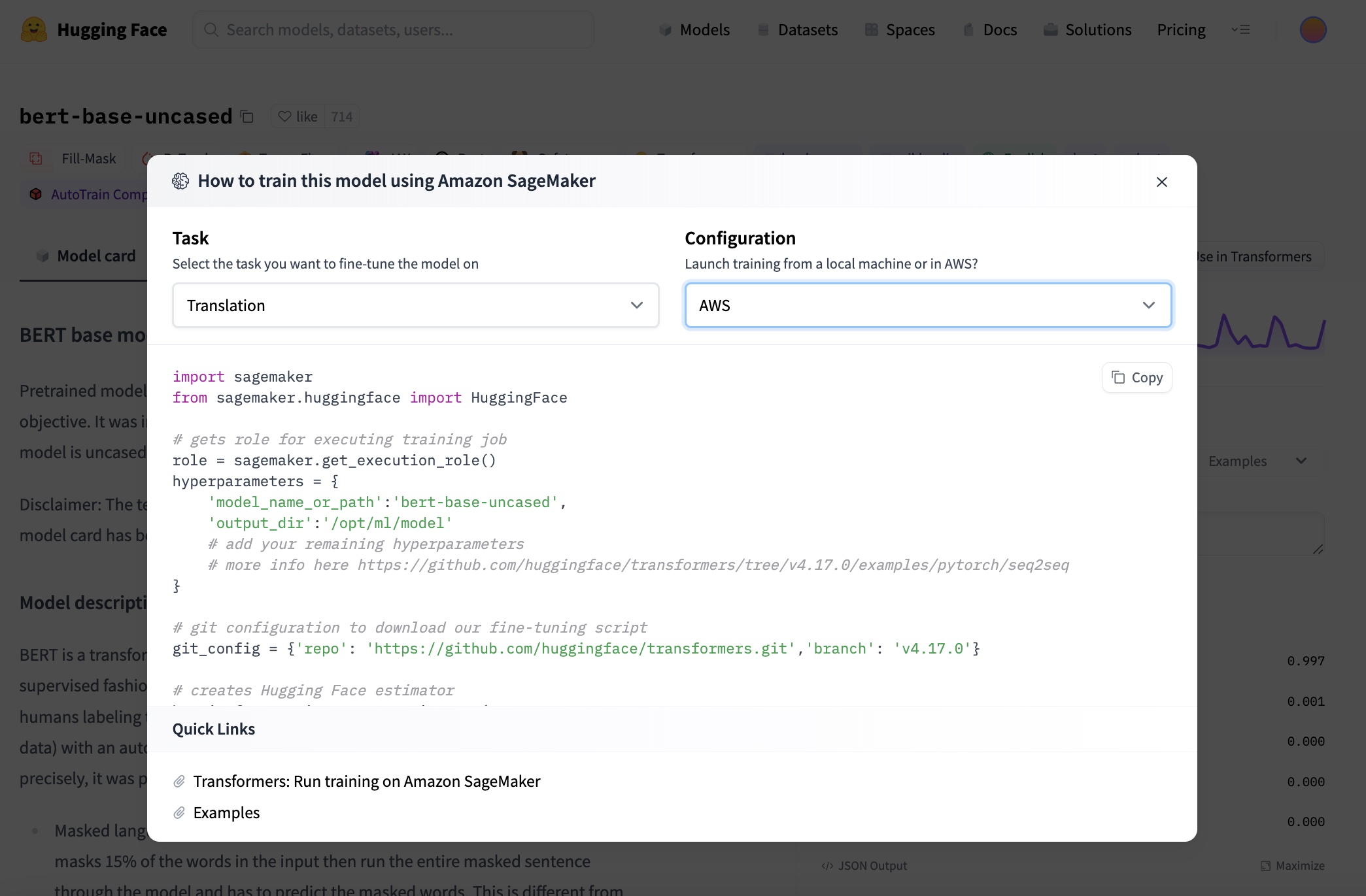Open the Pricing page link

[1181, 30]
